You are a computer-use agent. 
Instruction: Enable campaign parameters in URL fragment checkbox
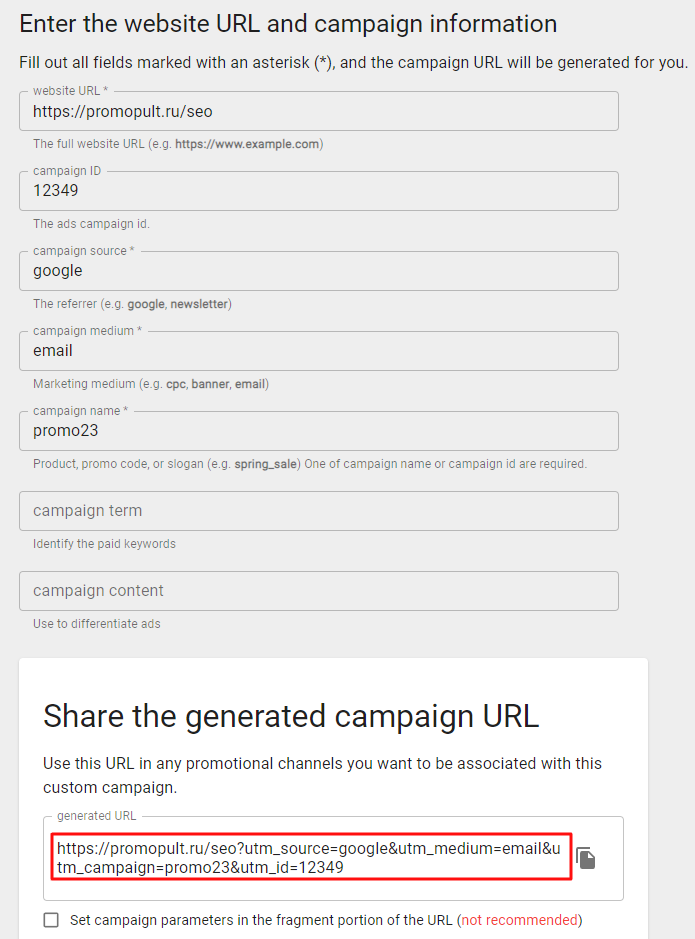(x=51, y=920)
